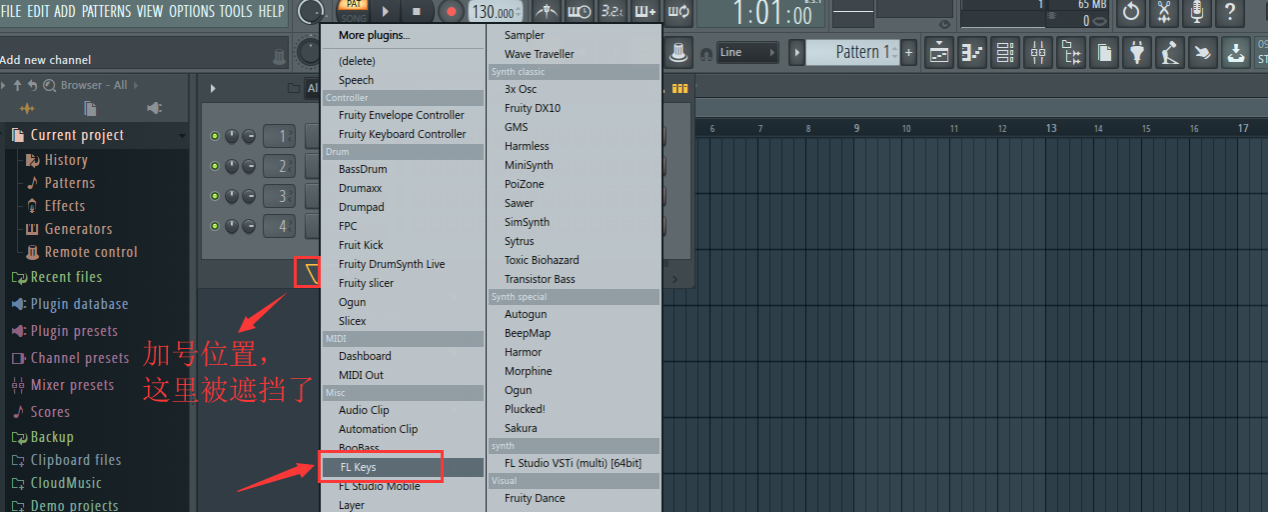Expand the Current project browser folder
The image size is (1268, 512).
pos(77,135)
